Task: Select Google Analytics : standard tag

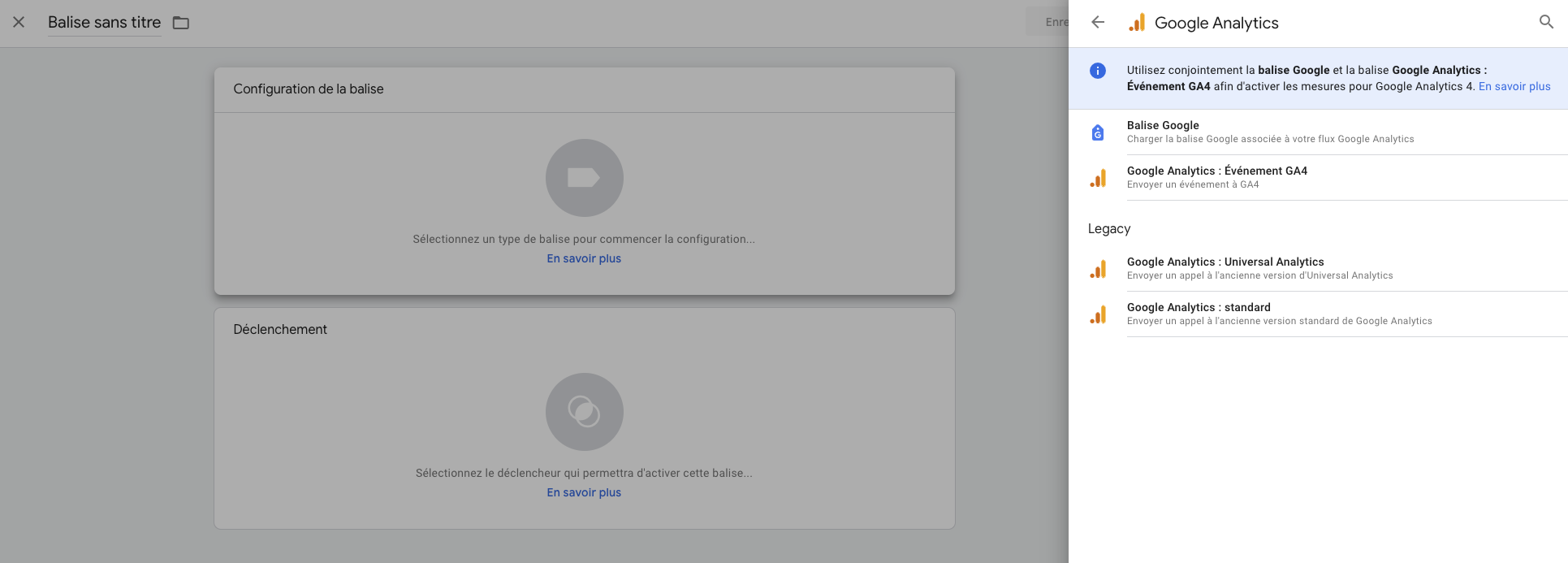Action: coord(1318,314)
